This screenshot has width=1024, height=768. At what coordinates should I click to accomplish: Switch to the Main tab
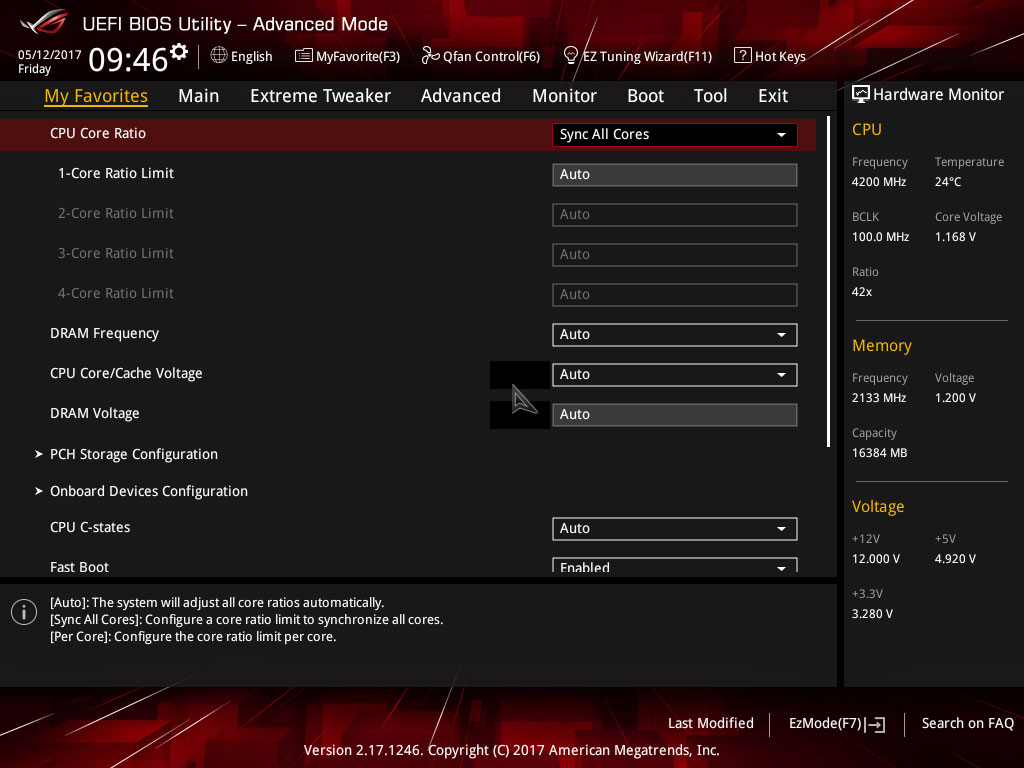pos(199,96)
